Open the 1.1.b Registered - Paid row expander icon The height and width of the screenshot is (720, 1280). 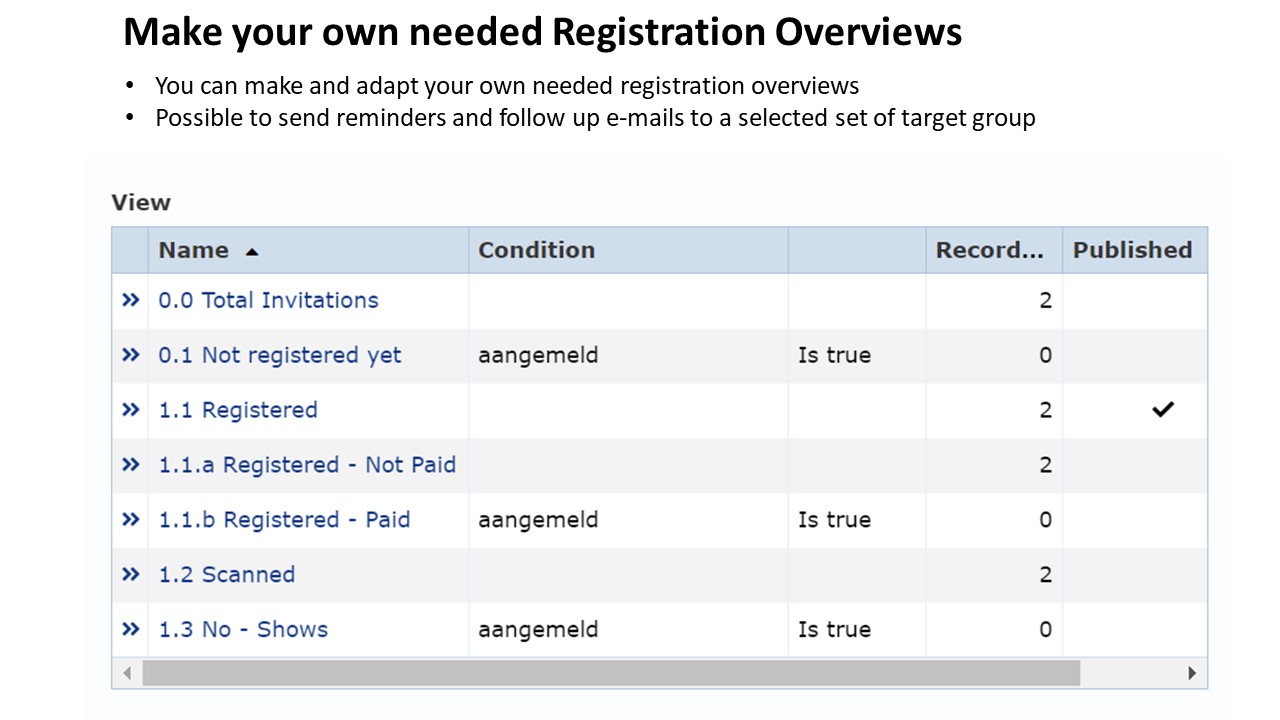[131, 519]
